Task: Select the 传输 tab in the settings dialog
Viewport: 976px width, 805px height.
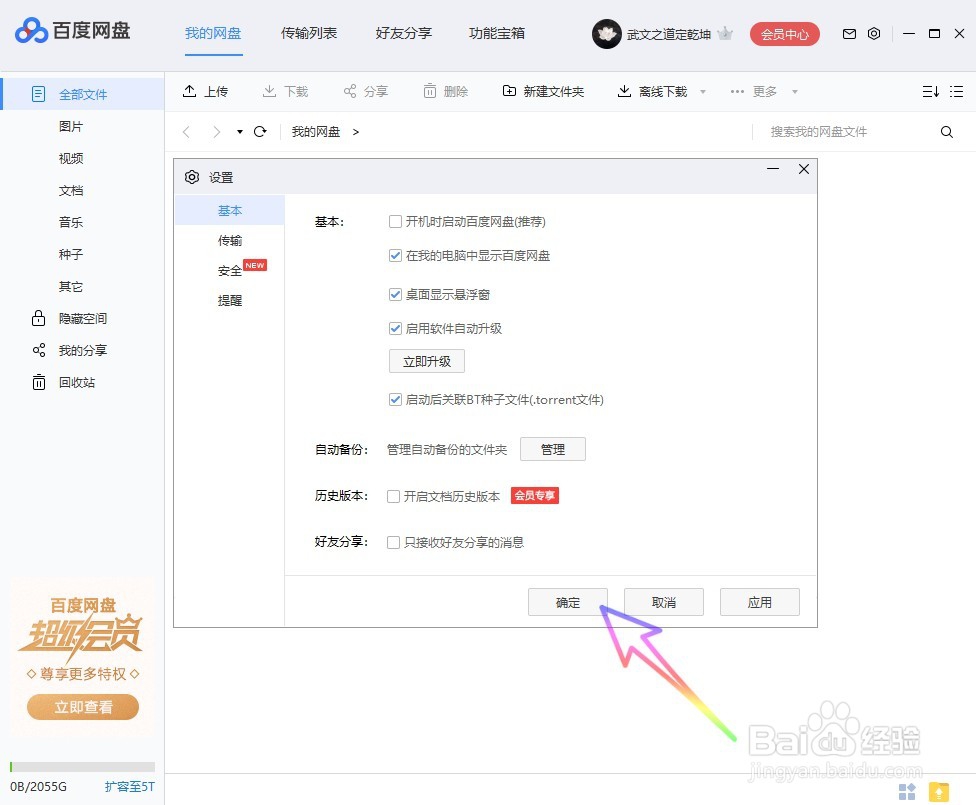Action: point(230,240)
